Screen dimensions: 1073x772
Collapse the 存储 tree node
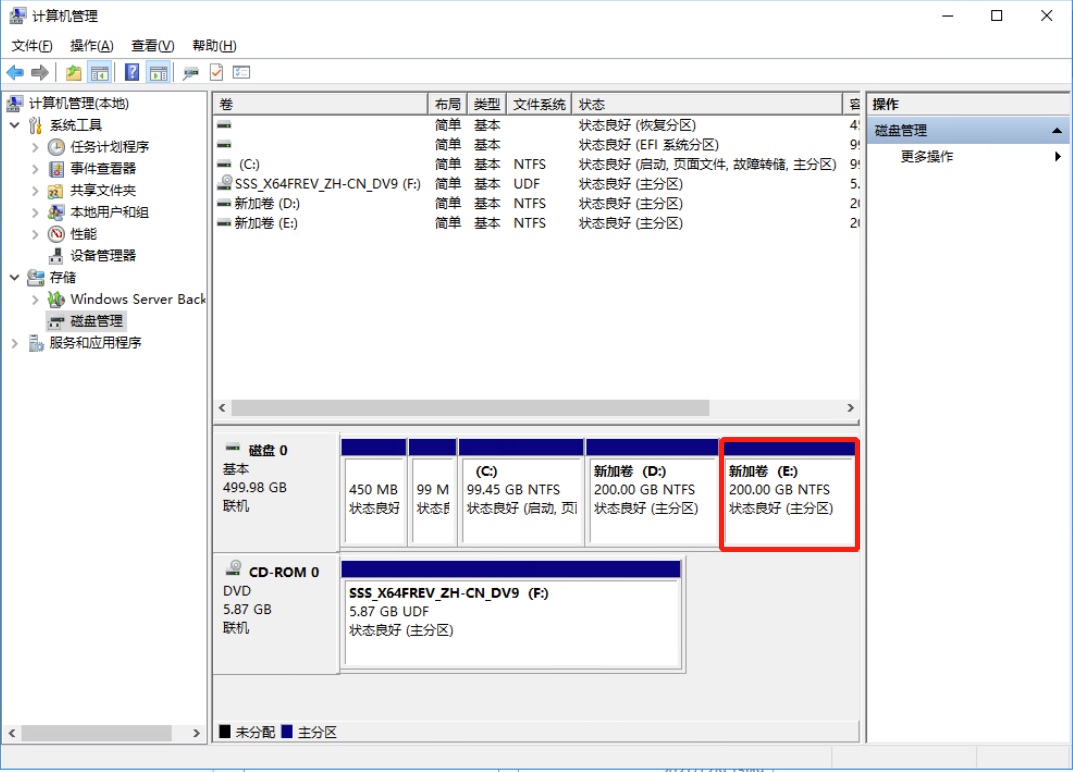click(15, 277)
